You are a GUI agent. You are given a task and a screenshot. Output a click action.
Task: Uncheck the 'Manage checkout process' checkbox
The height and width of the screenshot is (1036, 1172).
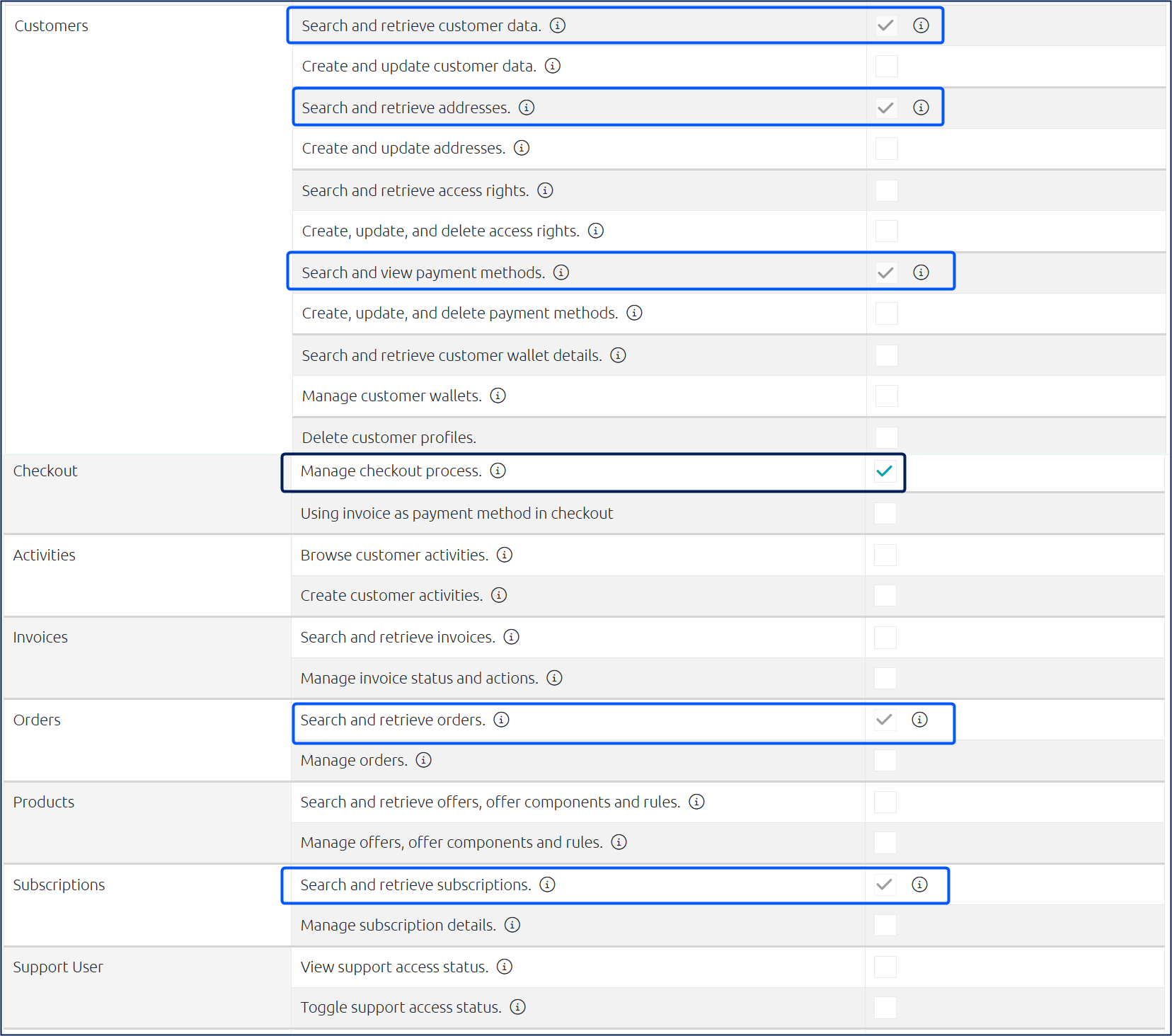tap(885, 471)
